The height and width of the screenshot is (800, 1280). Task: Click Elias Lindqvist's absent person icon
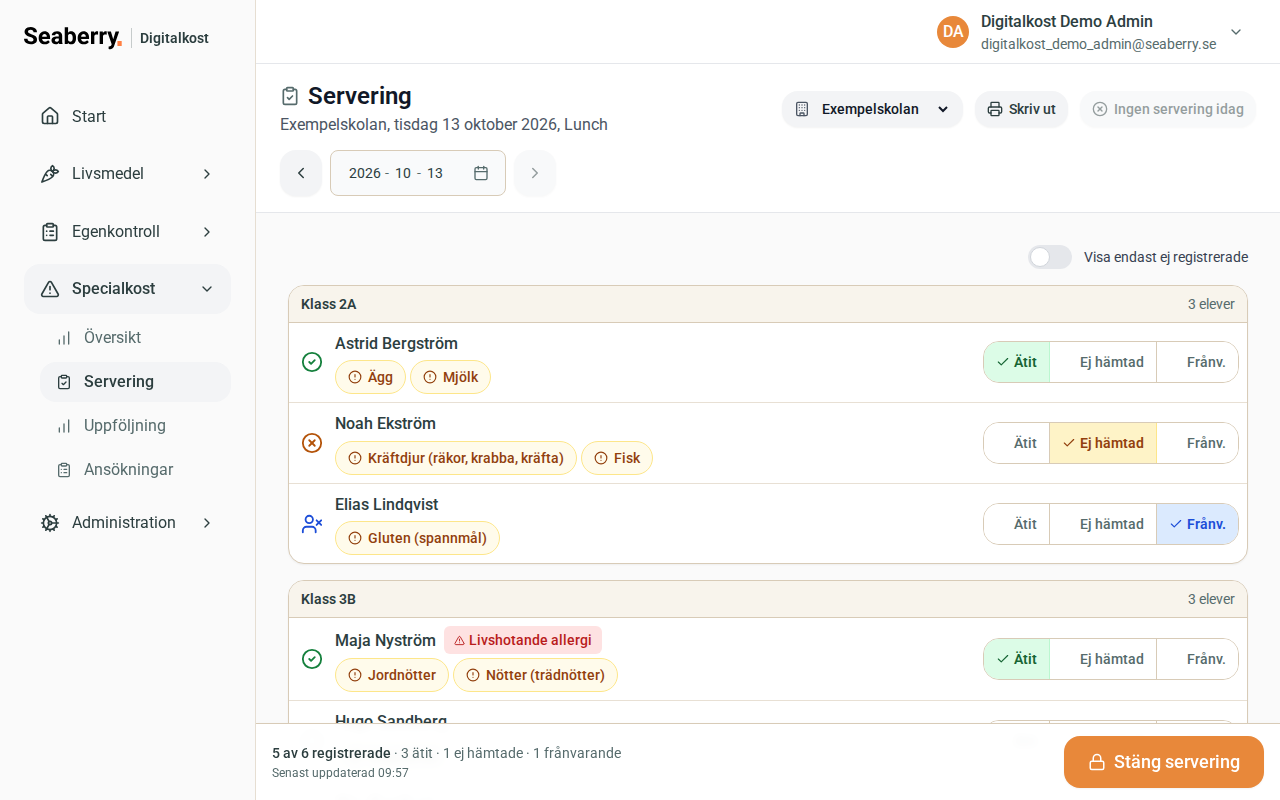pos(312,524)
